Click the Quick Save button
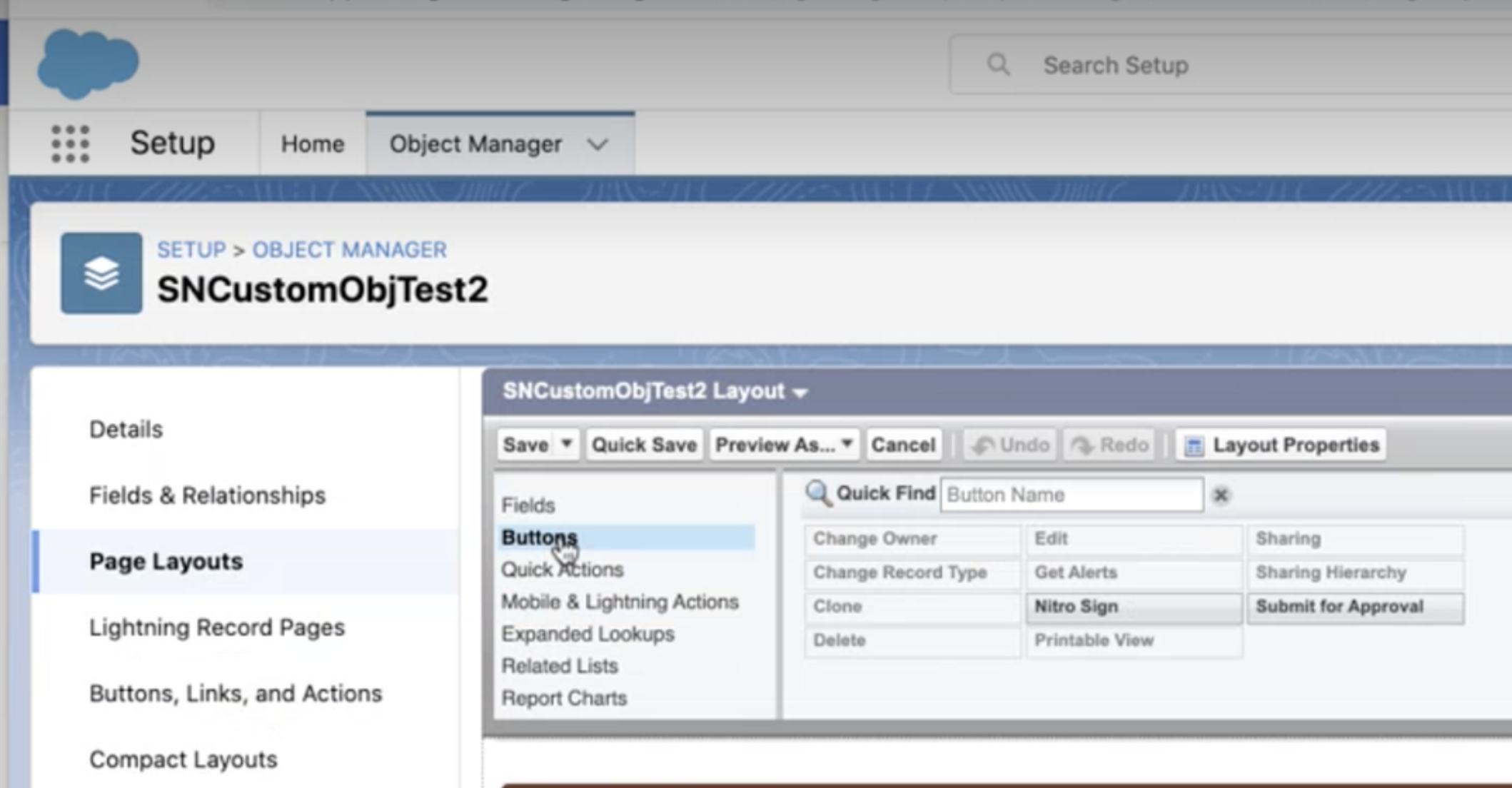This screenshot has width=1512, height=788. point(644,445)
